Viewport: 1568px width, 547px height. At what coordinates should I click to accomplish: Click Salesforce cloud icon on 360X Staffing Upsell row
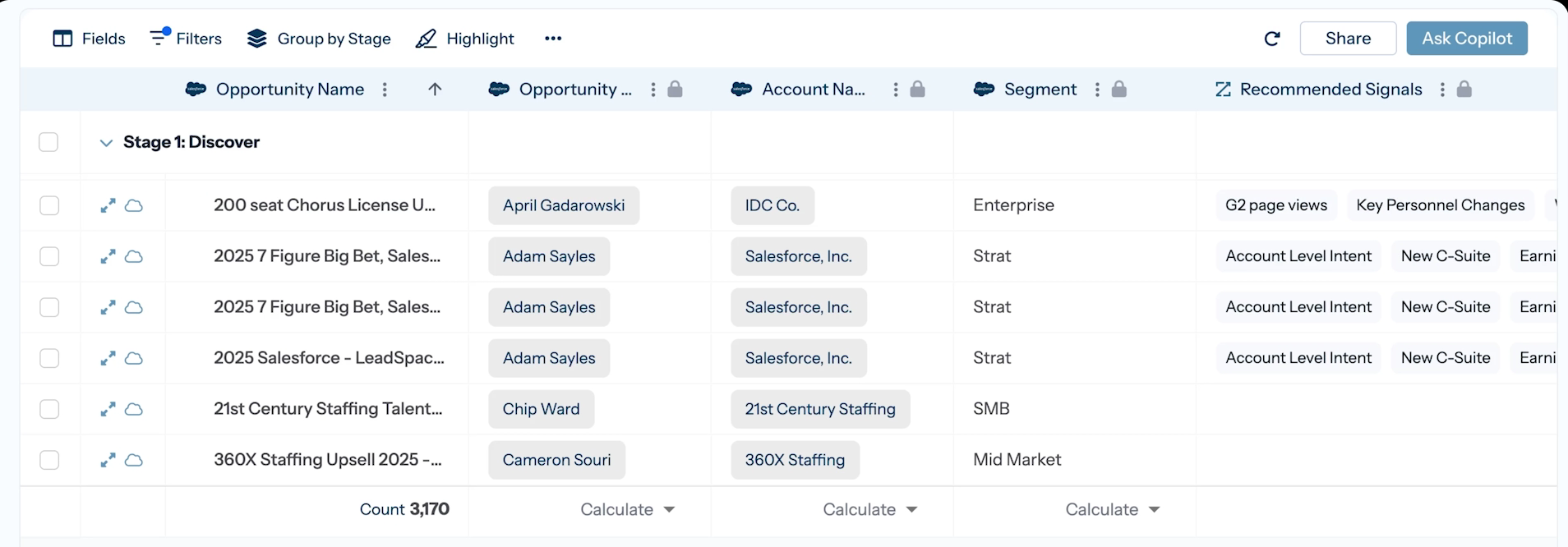pyautogui.click(x=133, y=460)
